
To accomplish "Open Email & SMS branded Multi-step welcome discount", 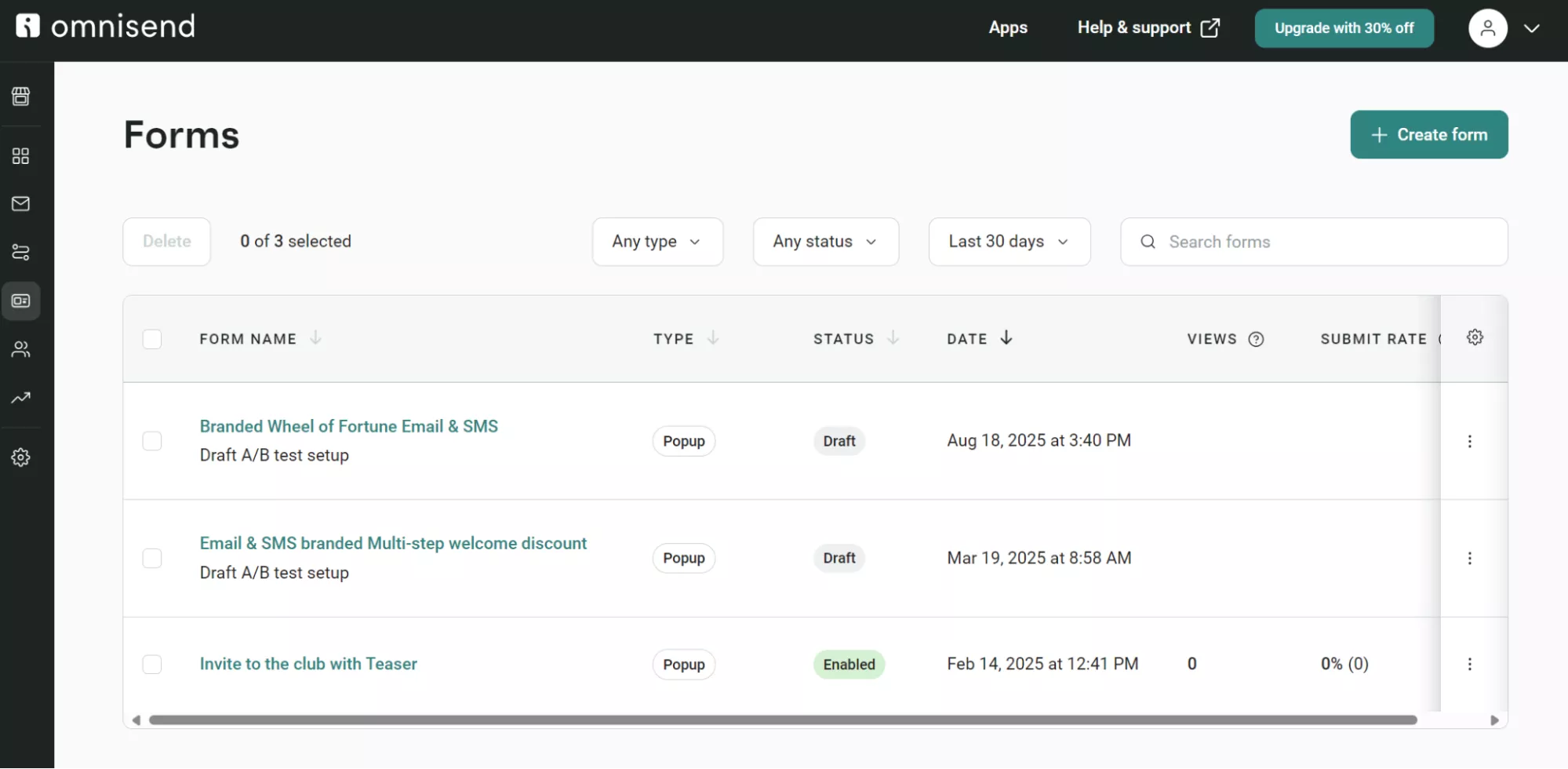I will click(x=393, y=543).
